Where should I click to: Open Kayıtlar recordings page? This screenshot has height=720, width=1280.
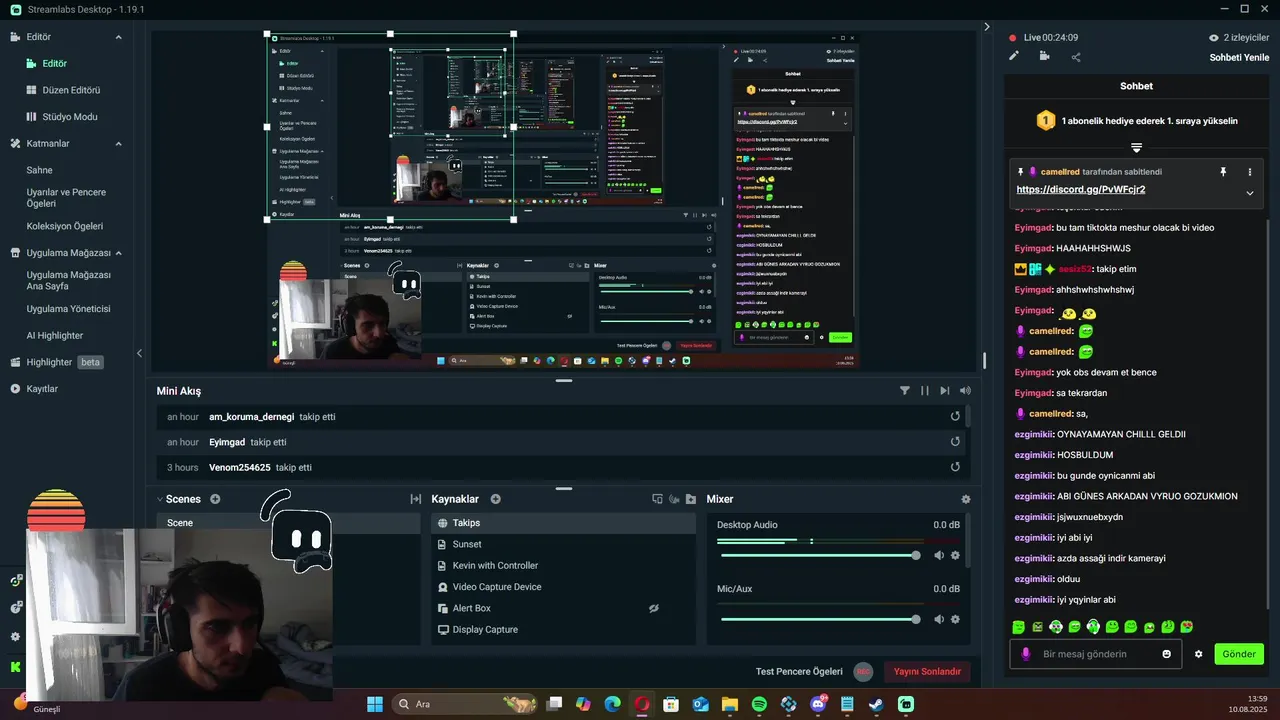point(42,389)
